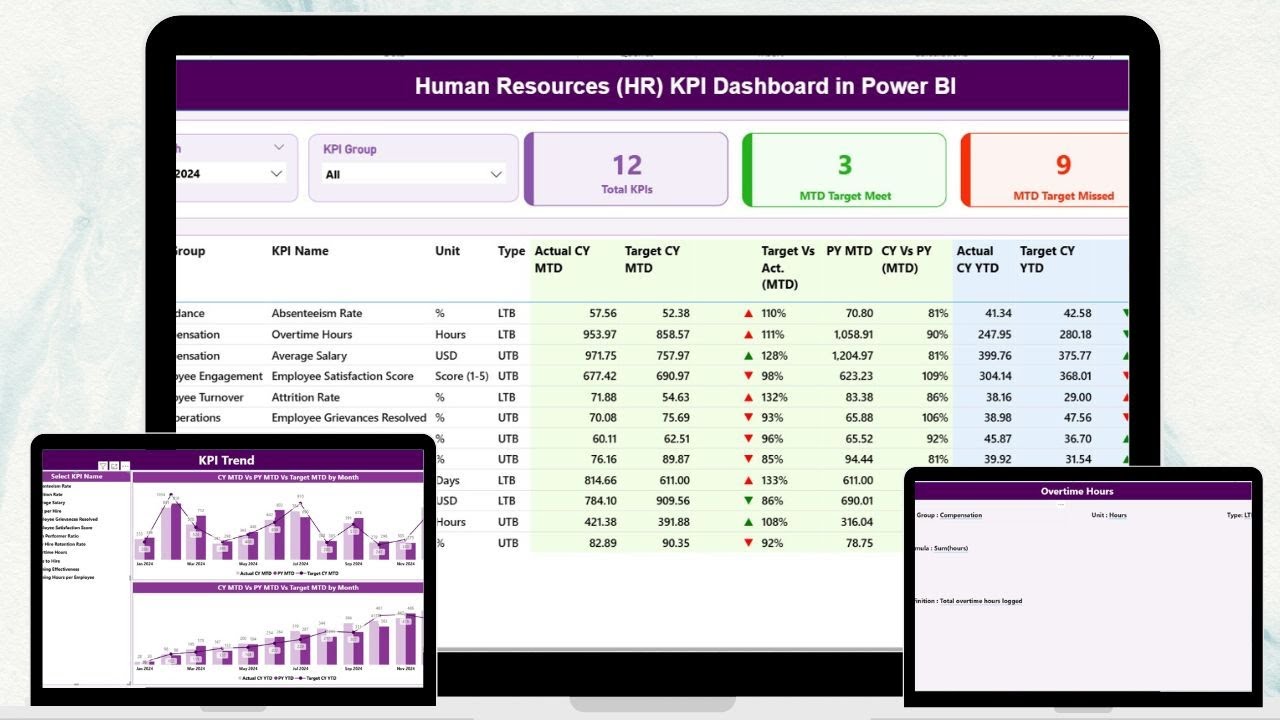Screen dimensions: 1280x720
Task: Click the red up arrow beside 132%
Action: [x=748, y=397]
